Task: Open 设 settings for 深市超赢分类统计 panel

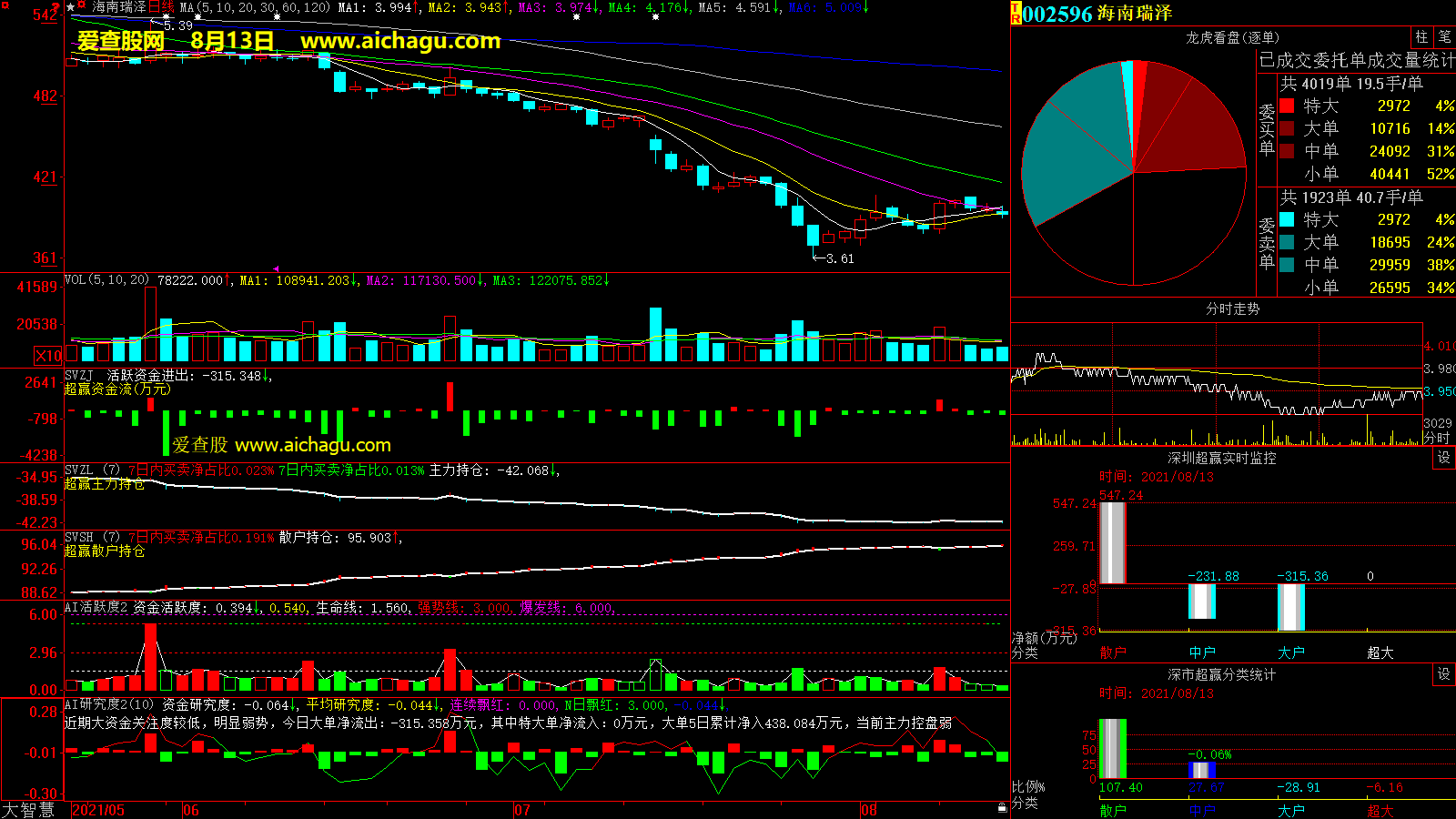Action: pos(1443,674)
